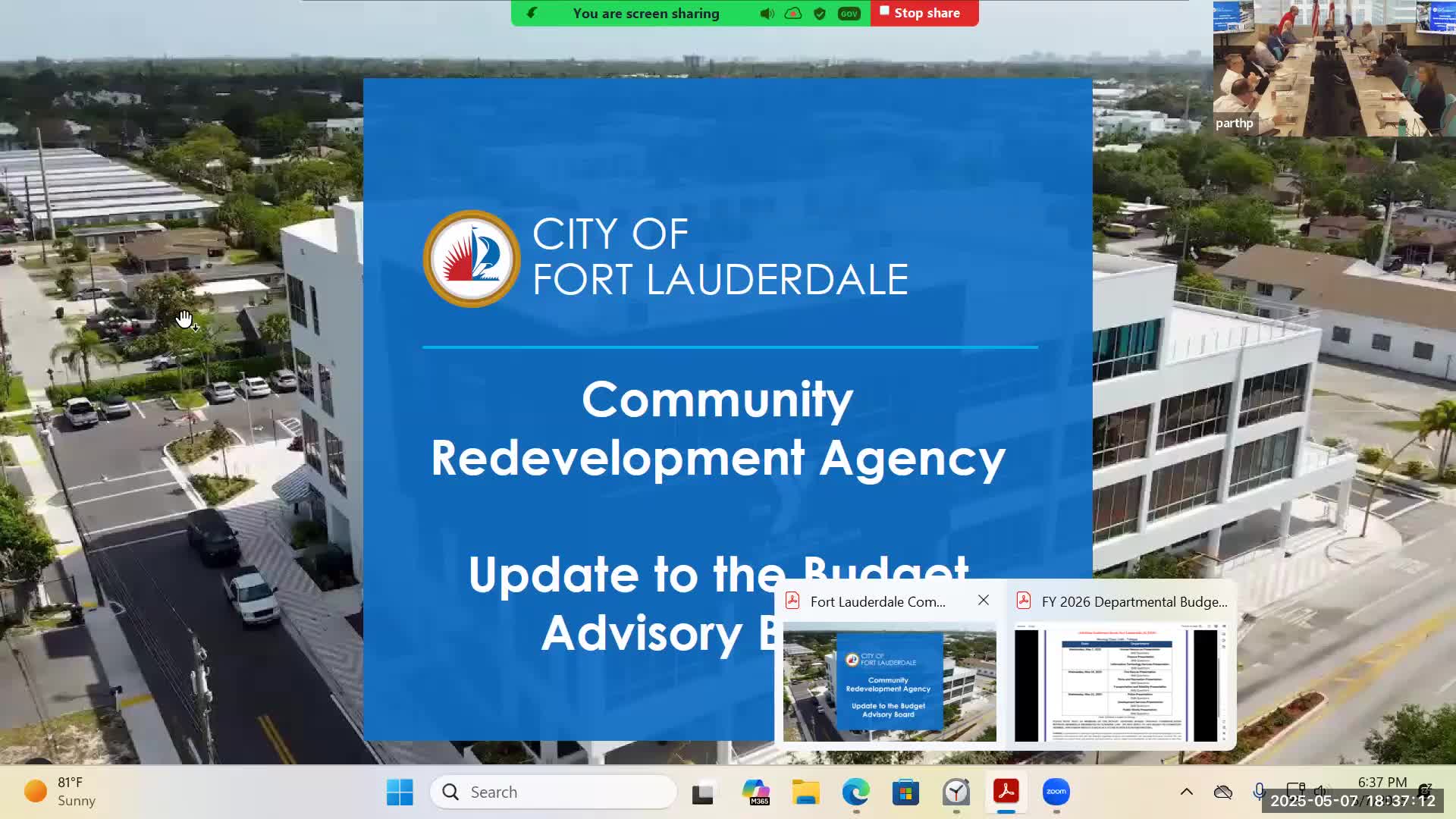This screenshot has width=1456, height=819.
Task: Open the Windows Start menu
Action: coord(400,792)
